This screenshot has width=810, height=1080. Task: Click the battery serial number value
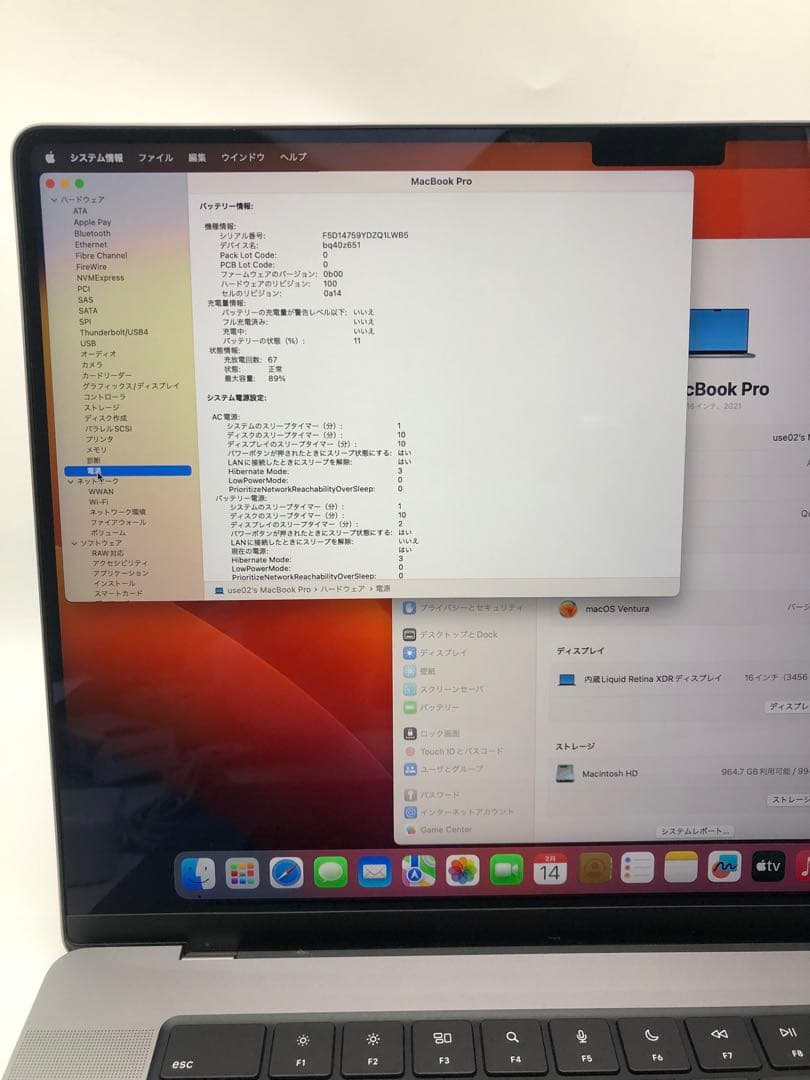point(365,236)
